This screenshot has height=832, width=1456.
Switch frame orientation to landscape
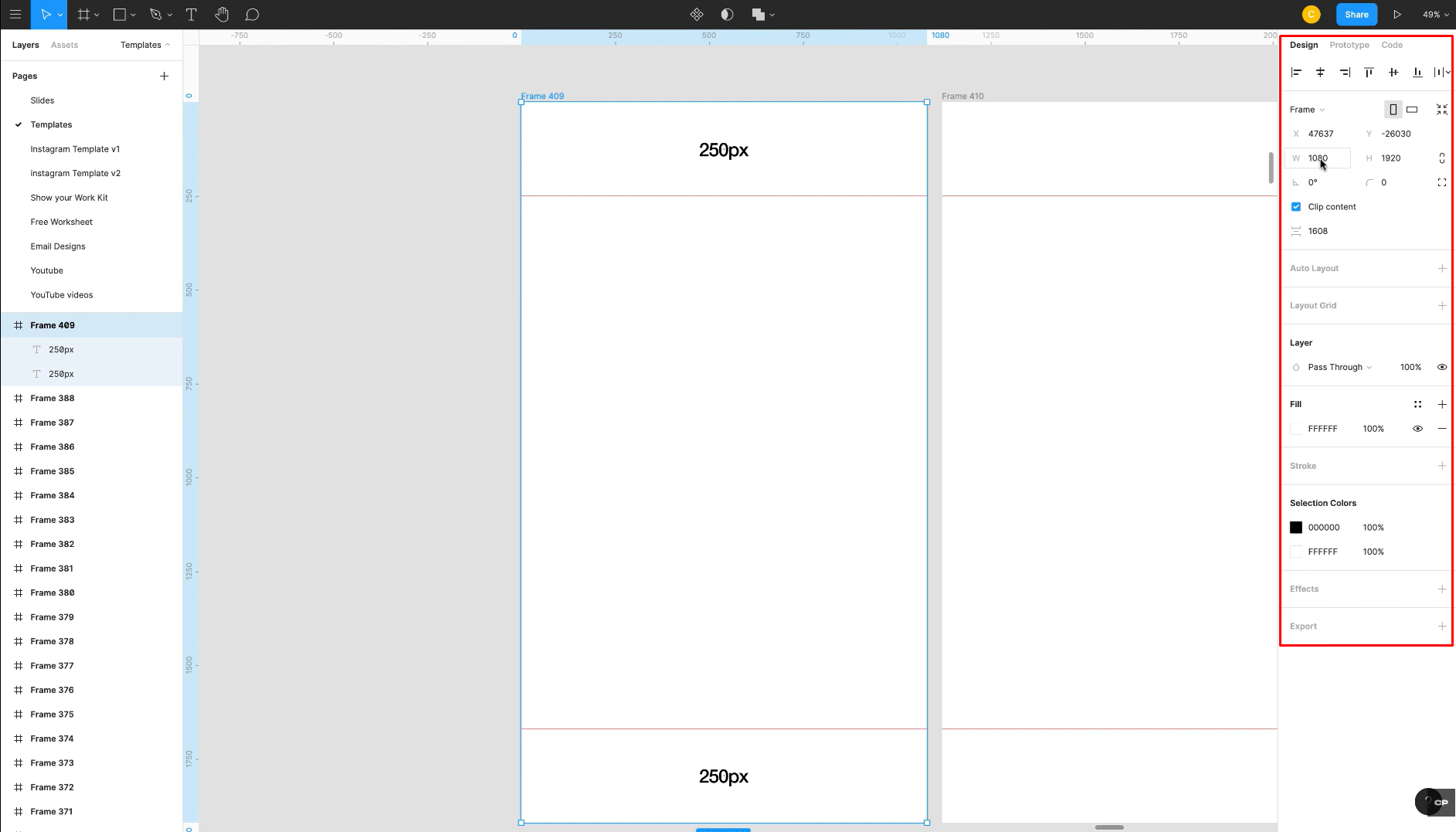coord(1411,109)
